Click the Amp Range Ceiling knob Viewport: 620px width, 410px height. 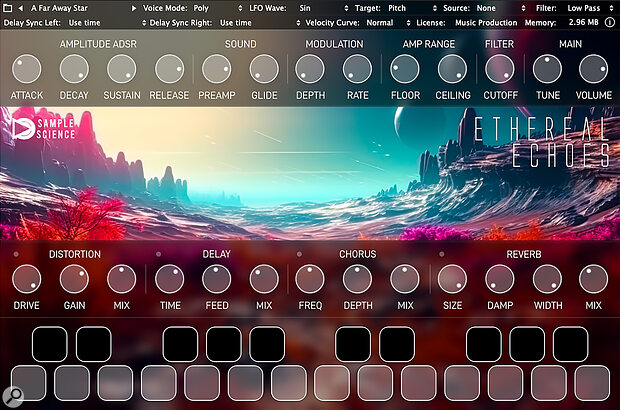(x=452, y=69)
